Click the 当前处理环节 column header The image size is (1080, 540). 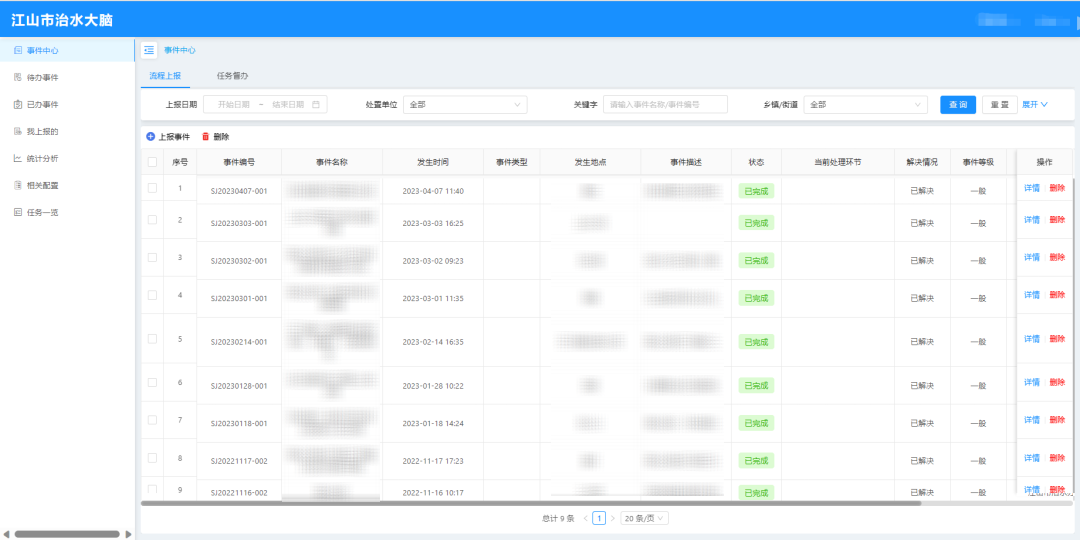838,163
